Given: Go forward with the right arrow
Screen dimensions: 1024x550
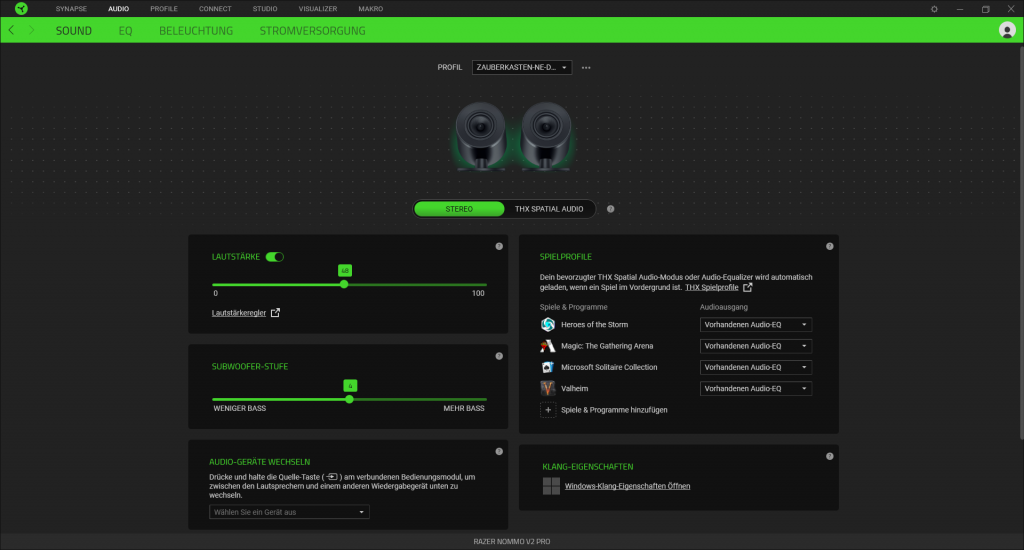Looking at the screenshot, I should point(31,30).
